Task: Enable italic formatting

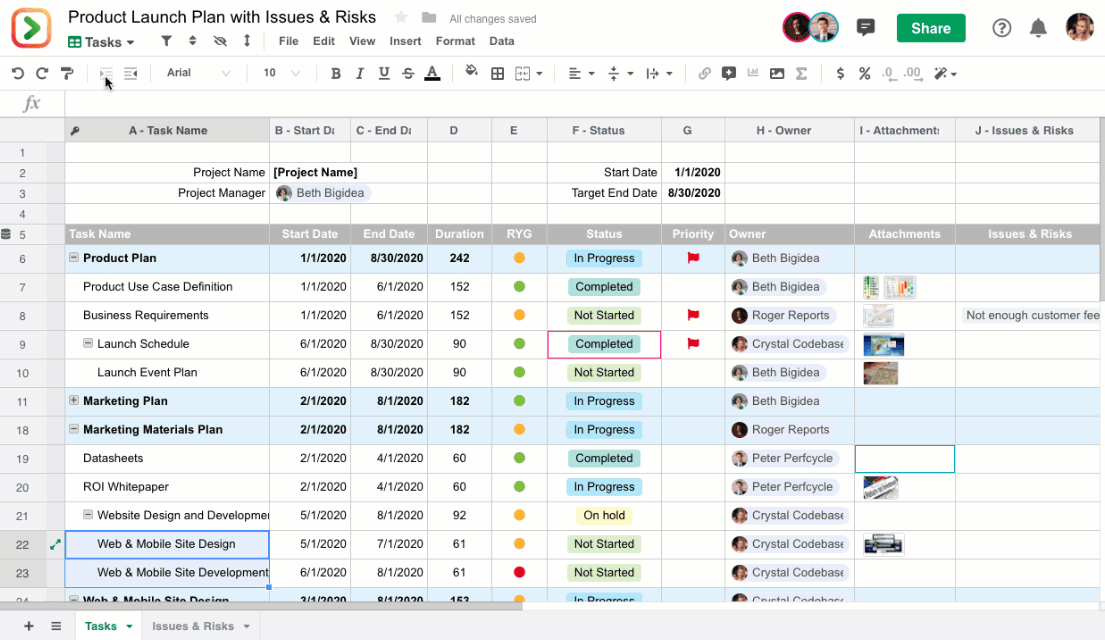Action: click(360, 73)
